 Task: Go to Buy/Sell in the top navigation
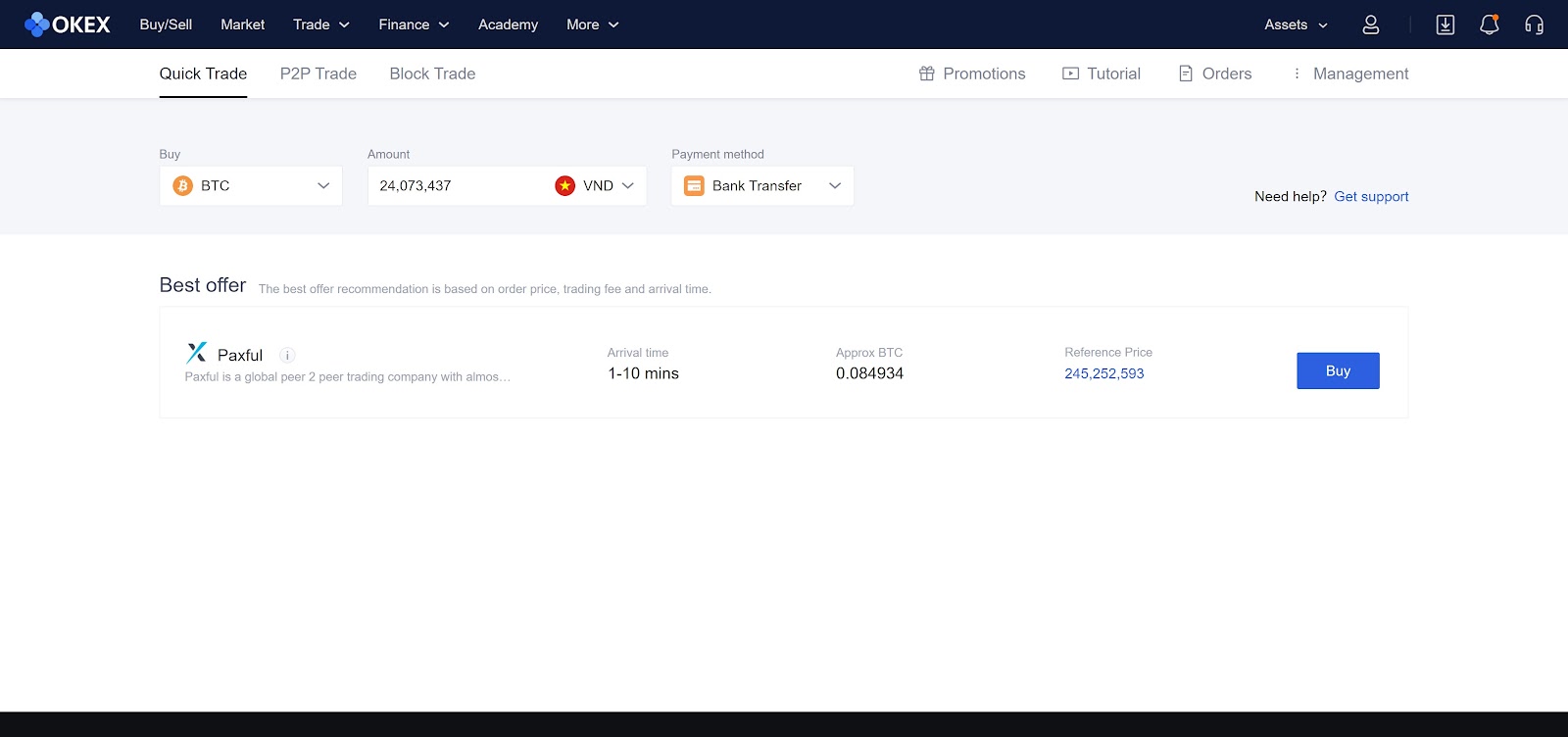[x=166, y=25]
